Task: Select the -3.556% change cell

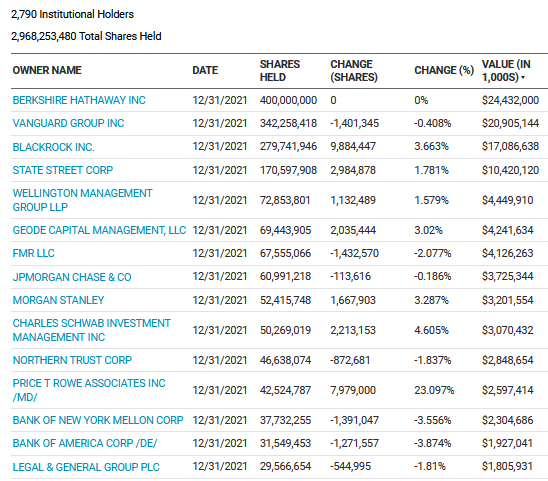Action: (432, 420)
